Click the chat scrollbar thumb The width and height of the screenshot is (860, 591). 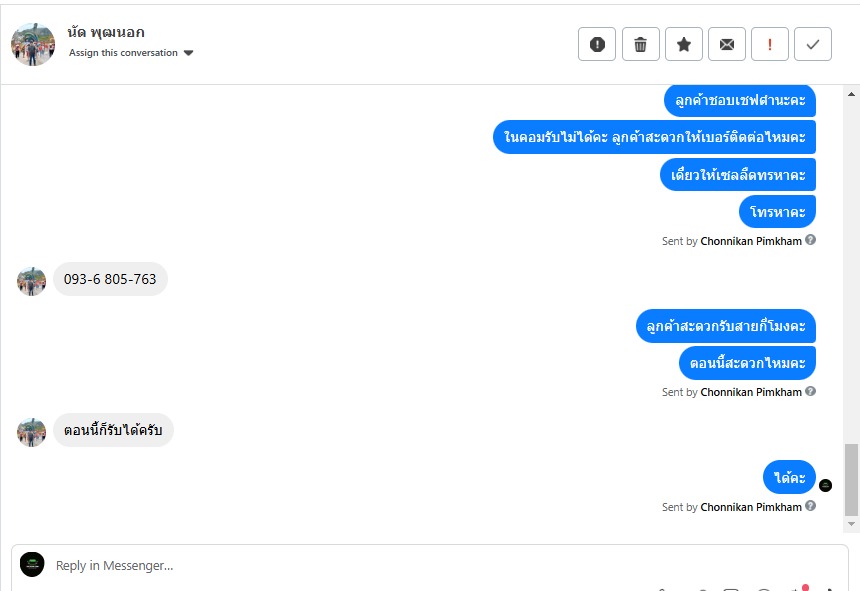851,478
